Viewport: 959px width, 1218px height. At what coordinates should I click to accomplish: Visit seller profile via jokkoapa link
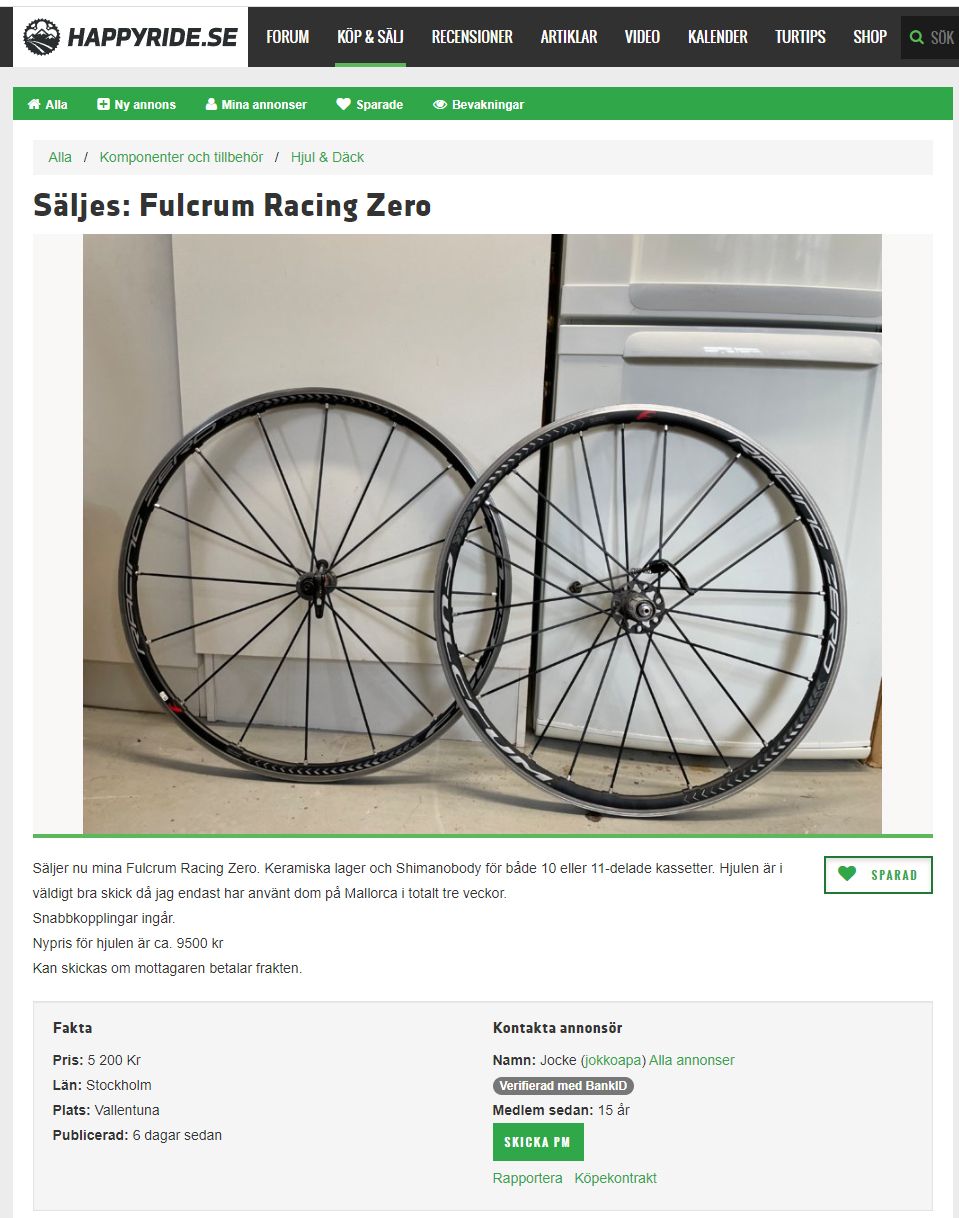point(614,1060)
